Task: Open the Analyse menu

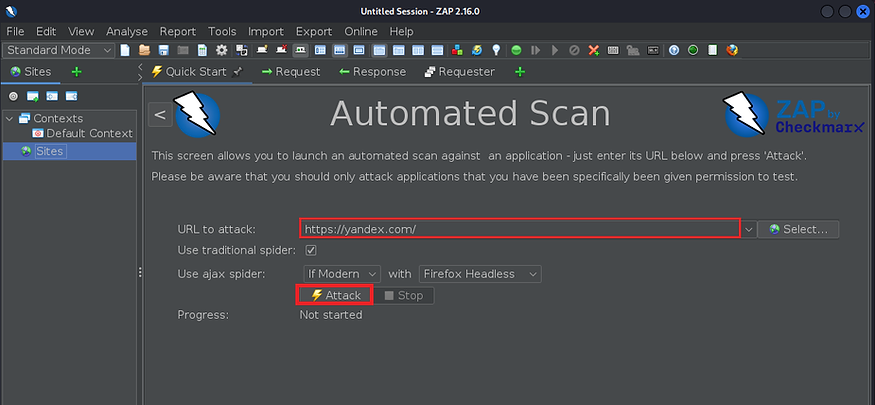Action: [127, 31]
